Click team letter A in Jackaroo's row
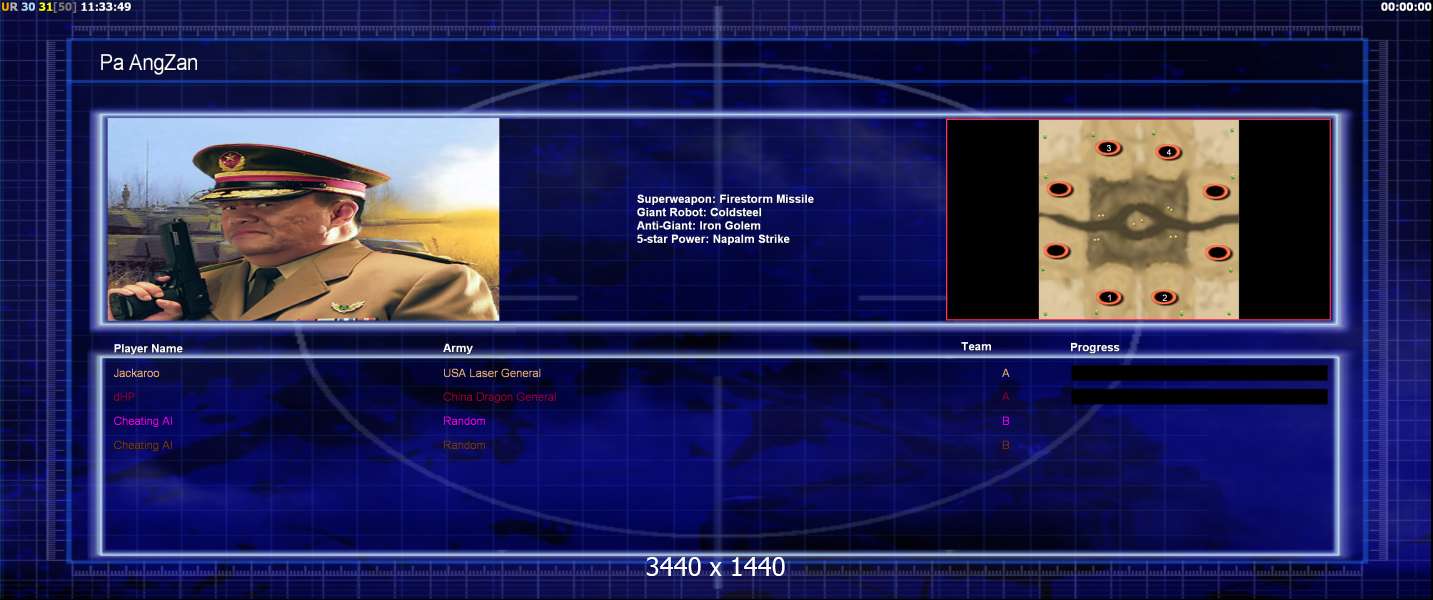The image size is (1433, 600). (1006, 373)
